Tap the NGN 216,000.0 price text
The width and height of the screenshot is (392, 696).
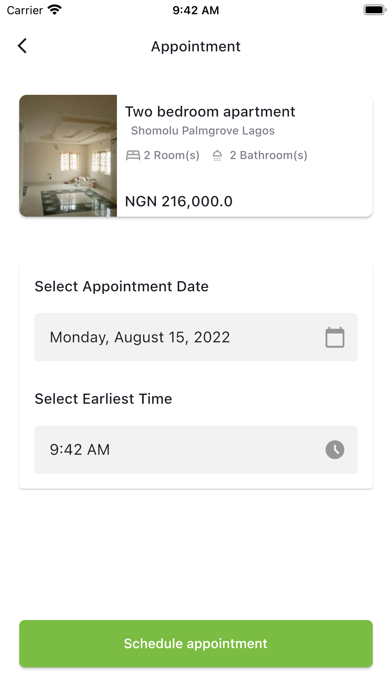pos(178,202)
